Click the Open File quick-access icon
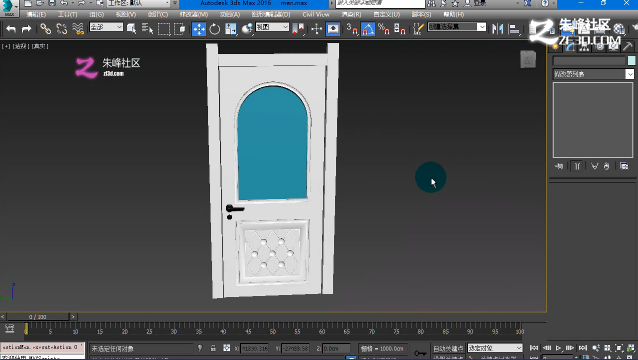 click(40, 4)
